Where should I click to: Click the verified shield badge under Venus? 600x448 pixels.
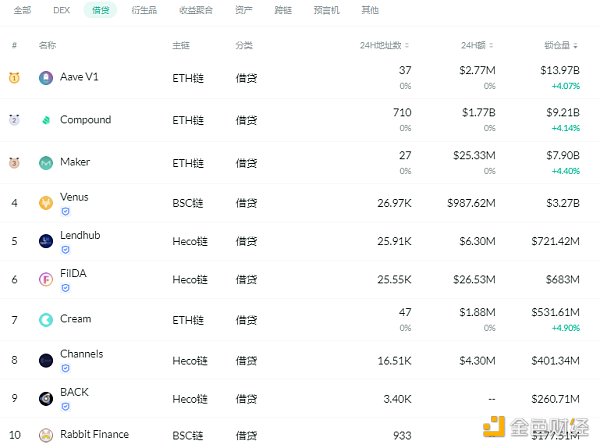coord(65,211)
